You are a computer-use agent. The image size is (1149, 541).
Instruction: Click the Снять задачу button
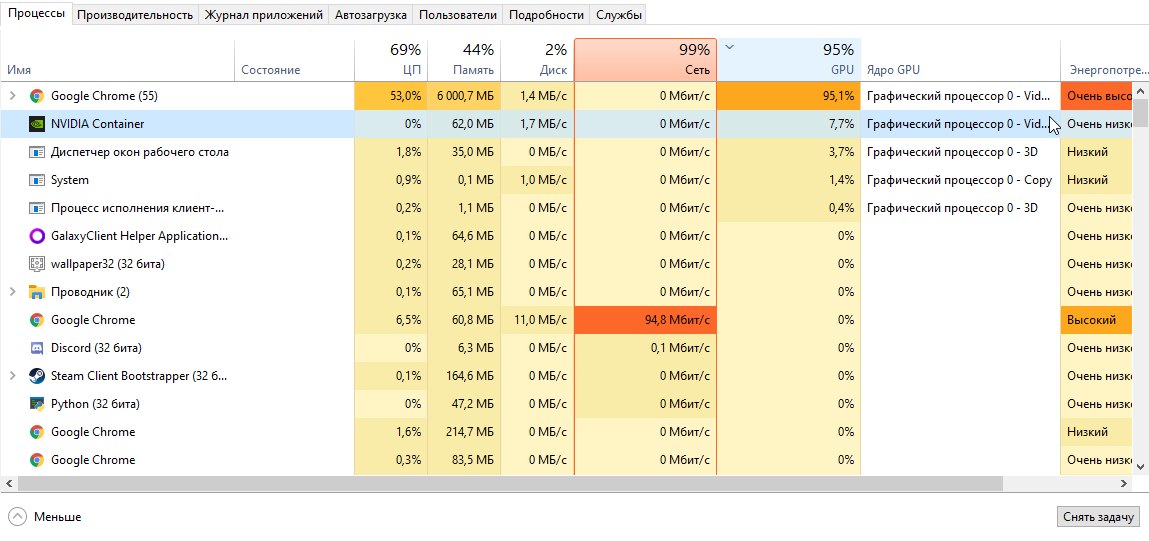1098,517
